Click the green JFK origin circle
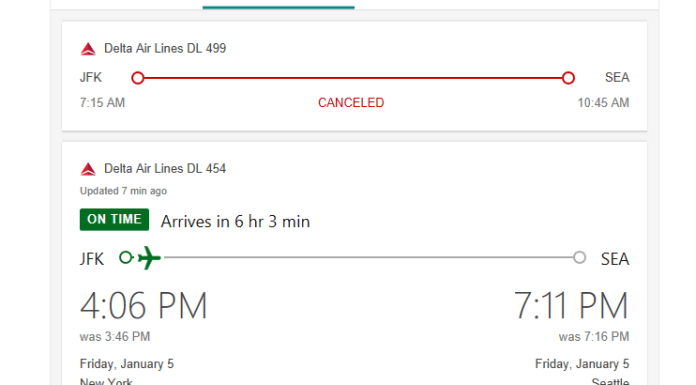 coord(126,258)
